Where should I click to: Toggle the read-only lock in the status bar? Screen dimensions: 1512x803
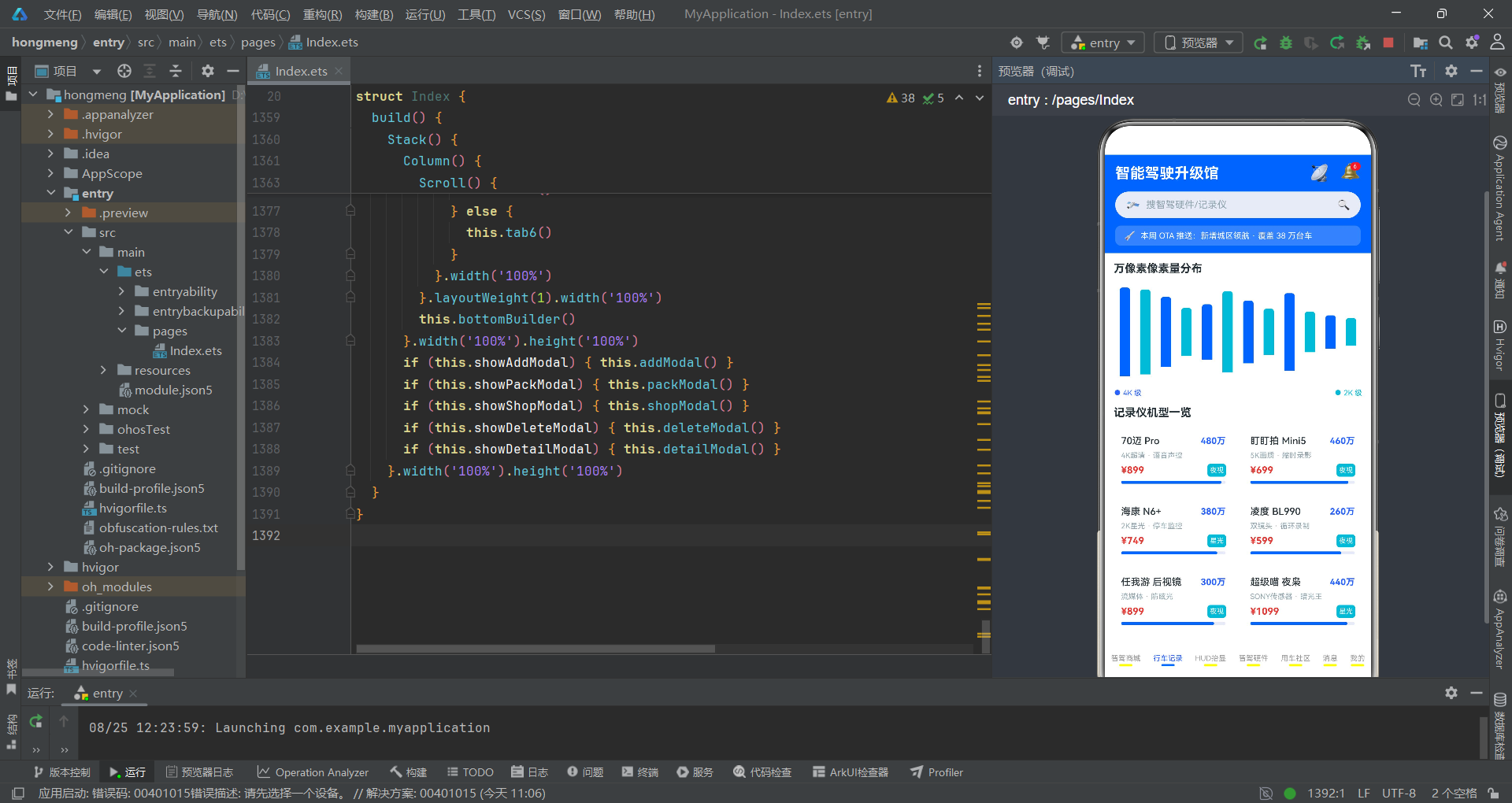point(1493,794)
